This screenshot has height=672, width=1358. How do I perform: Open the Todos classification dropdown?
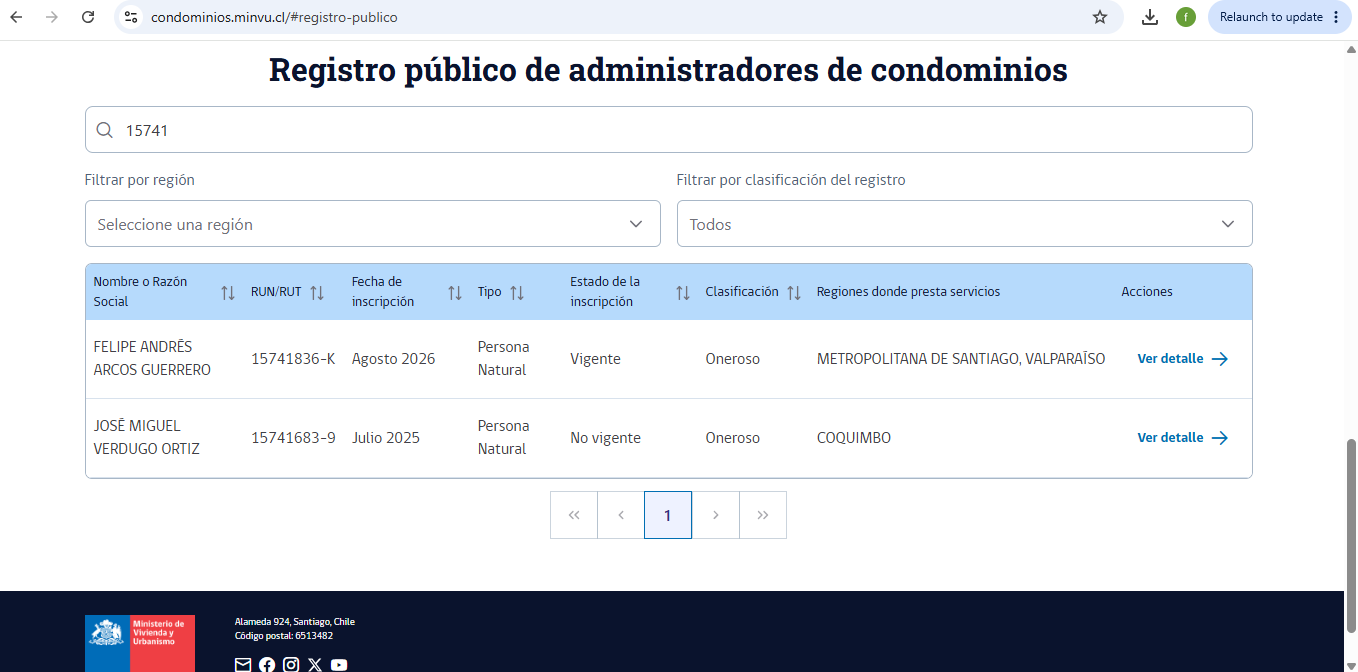pos(964,224)
